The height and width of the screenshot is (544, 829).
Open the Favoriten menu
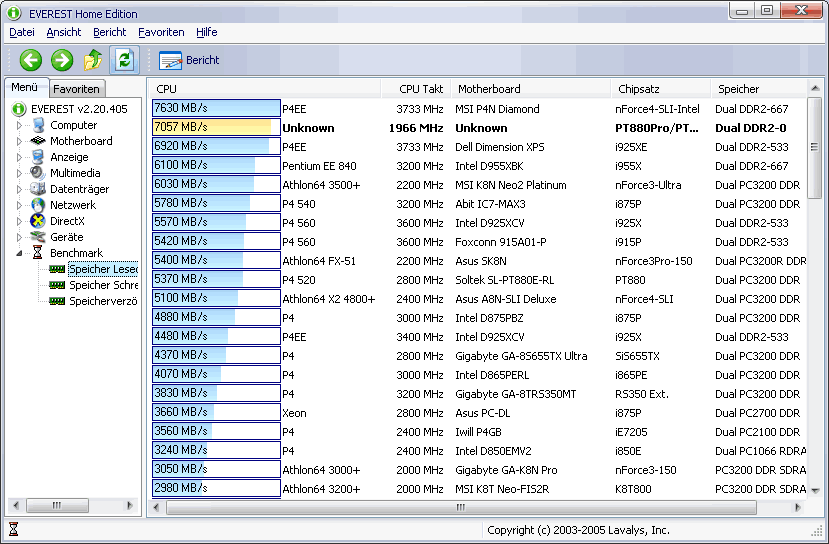pyautogui.click(x=161, y=32)
